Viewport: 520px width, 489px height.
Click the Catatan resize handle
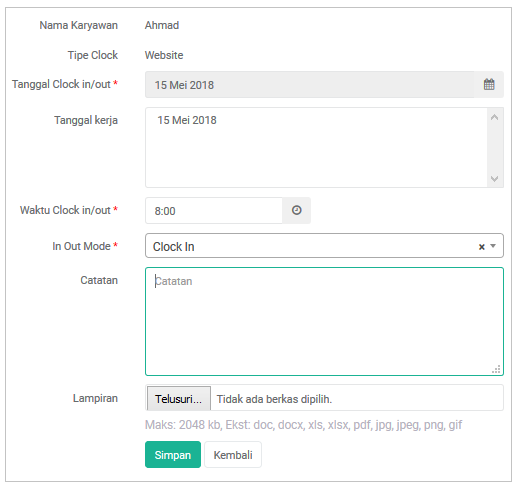(496, 369)
